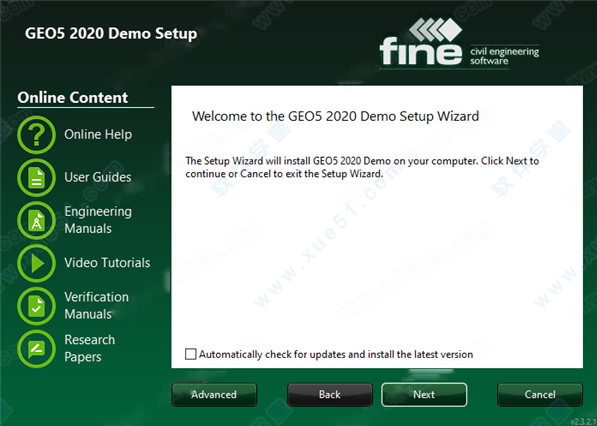Go to the previous step with Back
This screenshot has width=597, height=426.
coord(330,394)
